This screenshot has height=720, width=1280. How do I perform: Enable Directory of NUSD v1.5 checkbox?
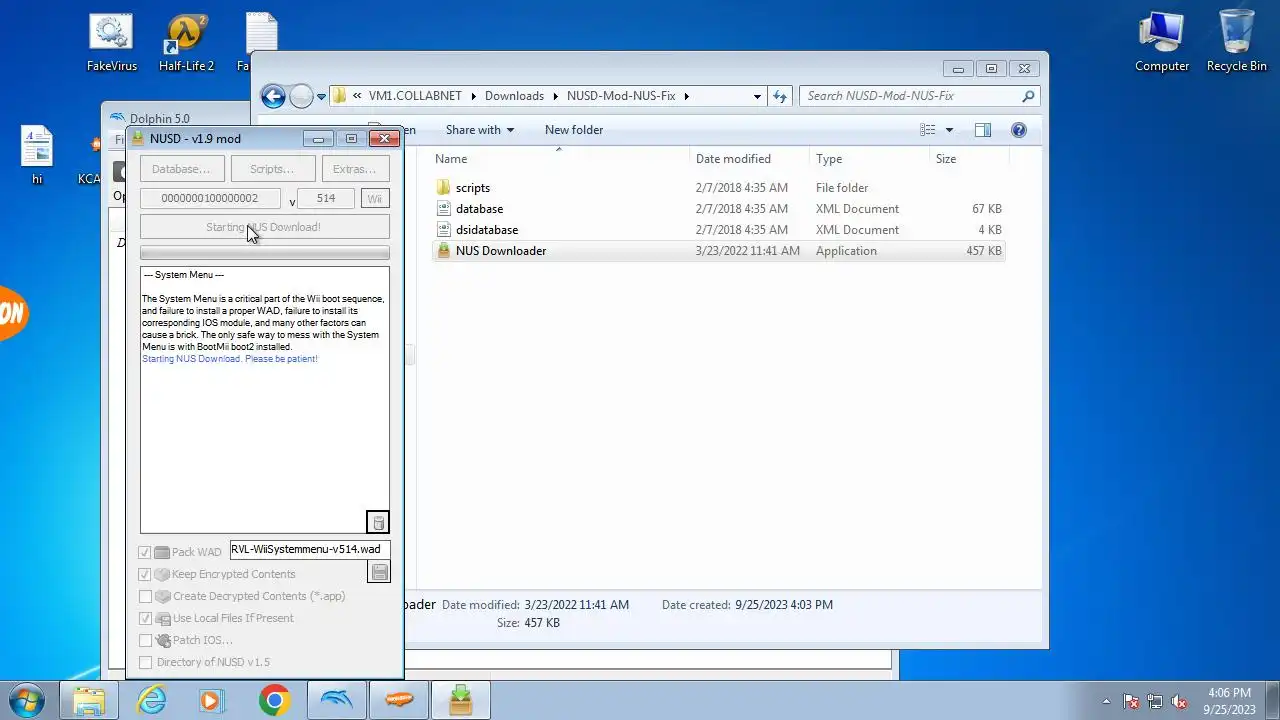coord(145,662)
